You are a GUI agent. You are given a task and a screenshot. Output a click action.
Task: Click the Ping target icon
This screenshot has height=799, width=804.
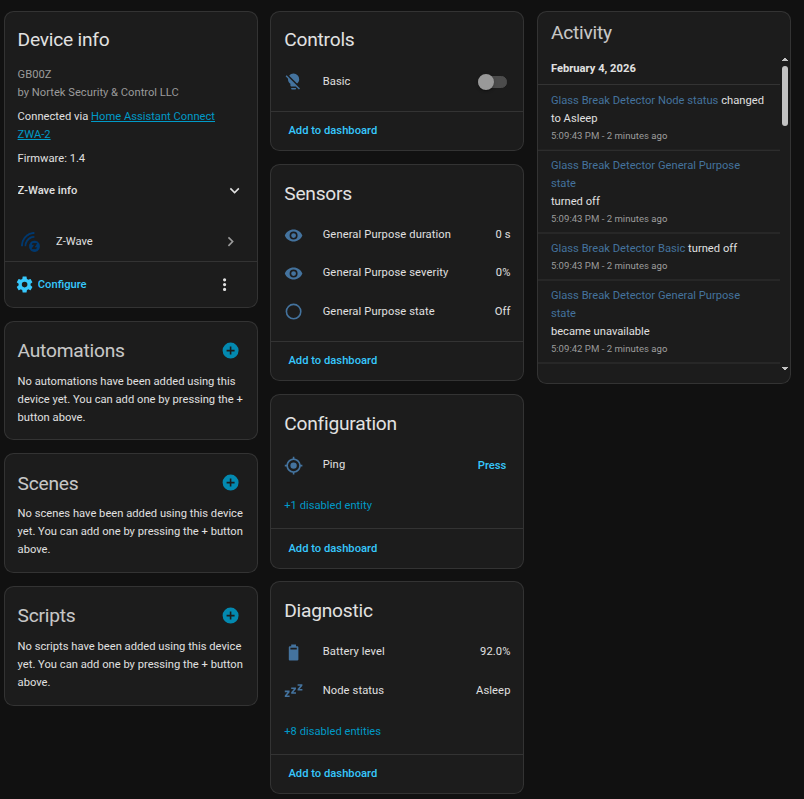(x=293, y=465)
